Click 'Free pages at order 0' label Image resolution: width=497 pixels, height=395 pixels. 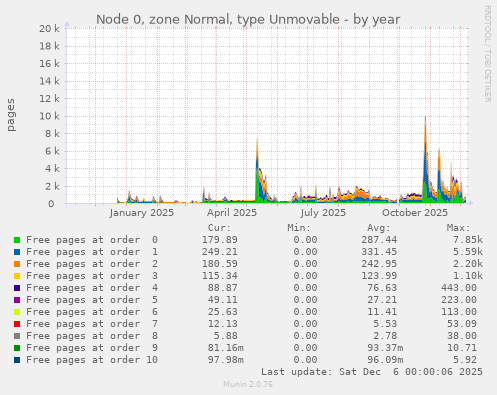pos(92,240)
